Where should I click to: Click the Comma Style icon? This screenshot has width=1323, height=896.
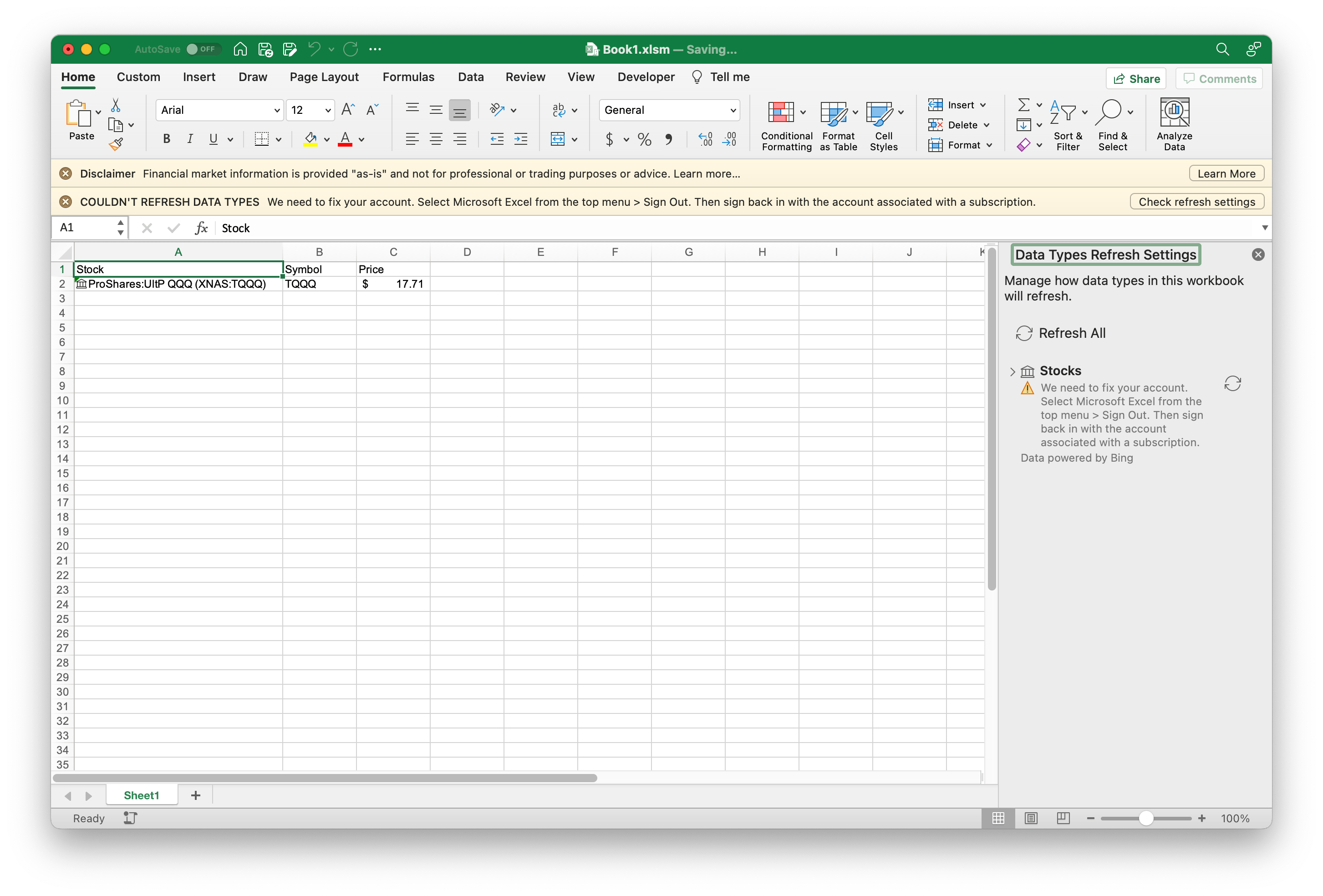669,139
